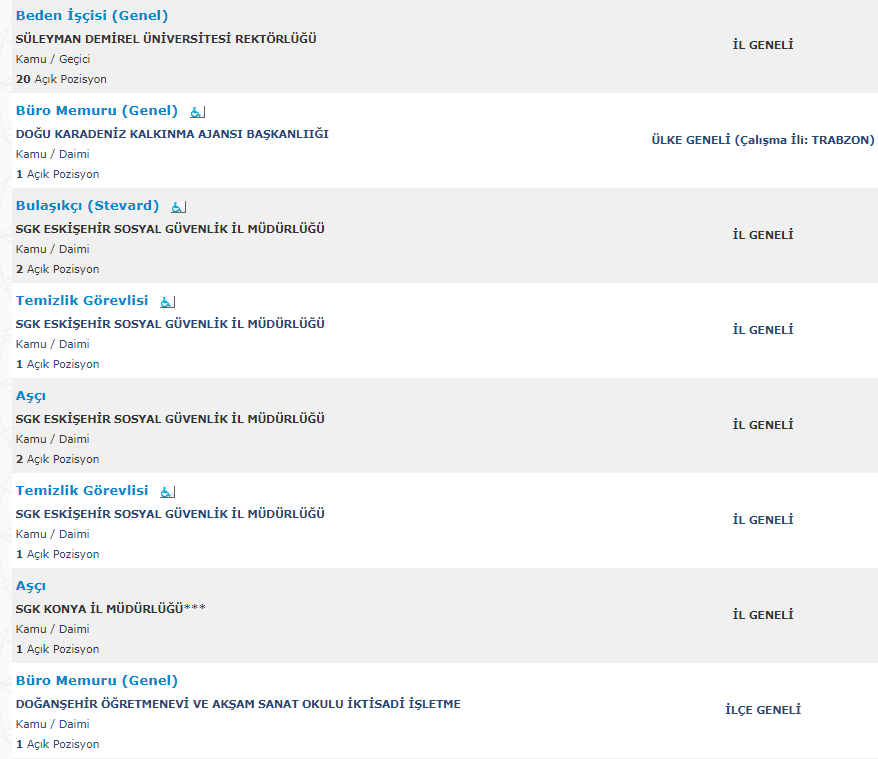The image size is (878, 759).
Task: Open the Aşçı listing at SGK Konya
Action: [x=31, y=586]
